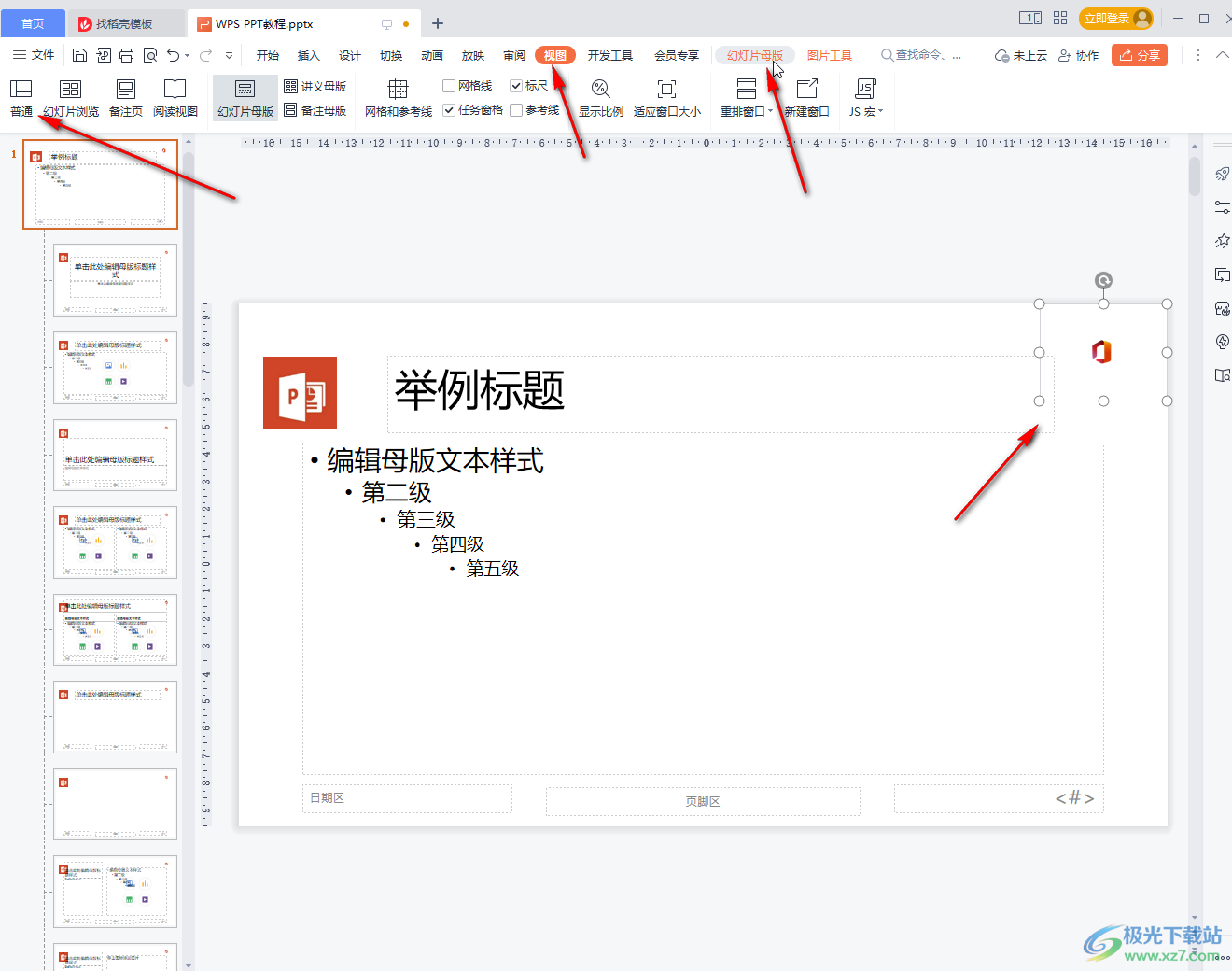Image resolution: width=1232 pixels, height=971 pixels.
Task: Click the Collaborate (协作) button
Action: (1079, 55)
